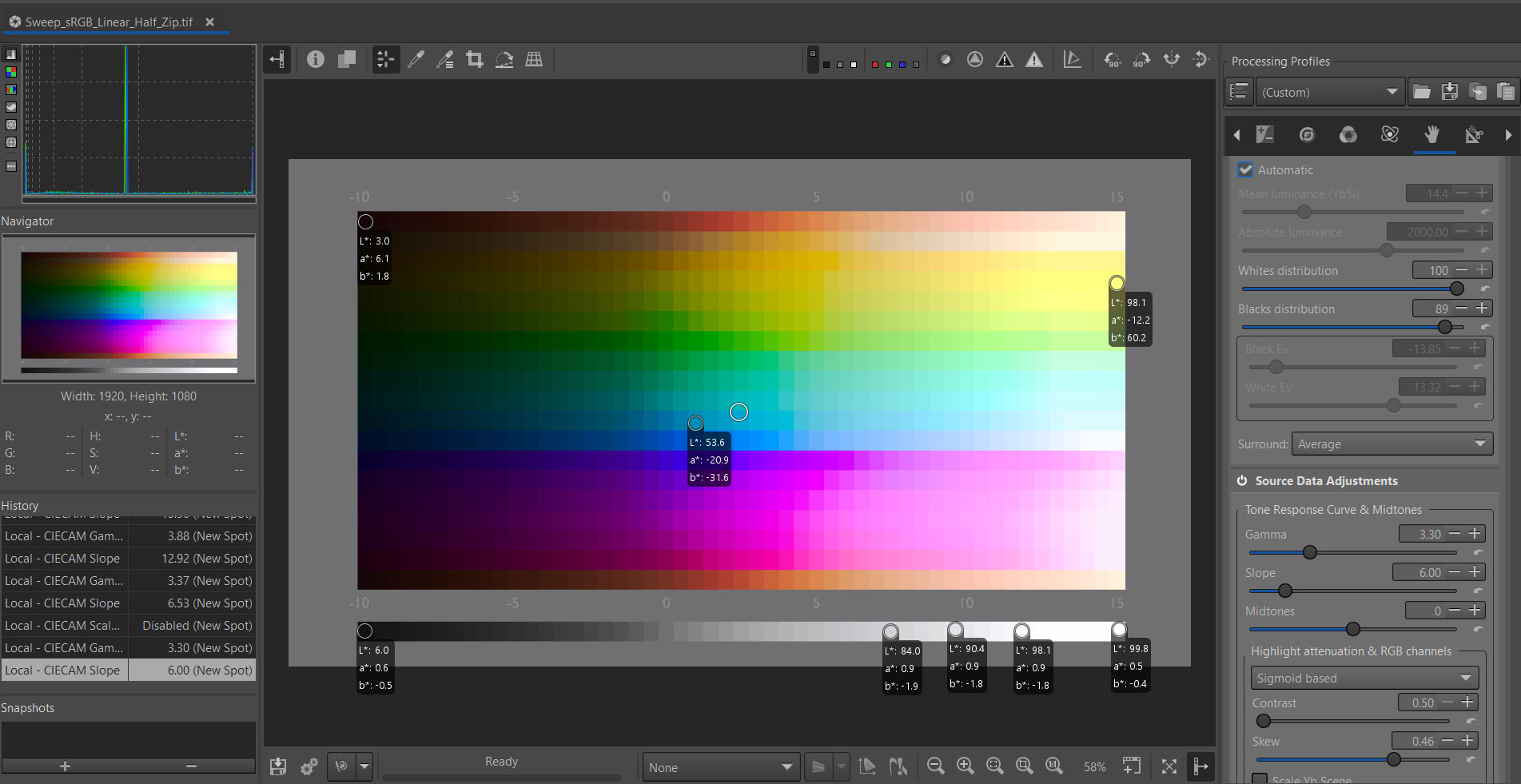Pick the white balance eyedropper tool

click(x=416, y=59)
